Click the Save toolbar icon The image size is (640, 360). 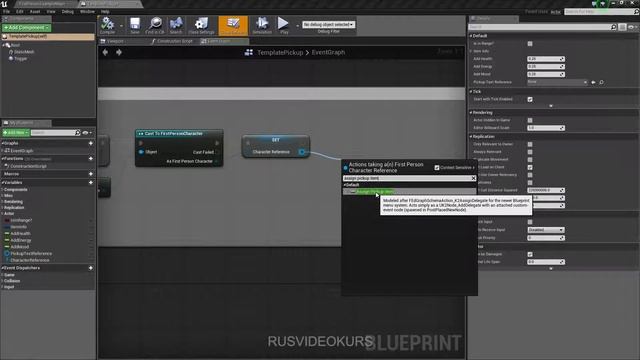coord(135,24)
